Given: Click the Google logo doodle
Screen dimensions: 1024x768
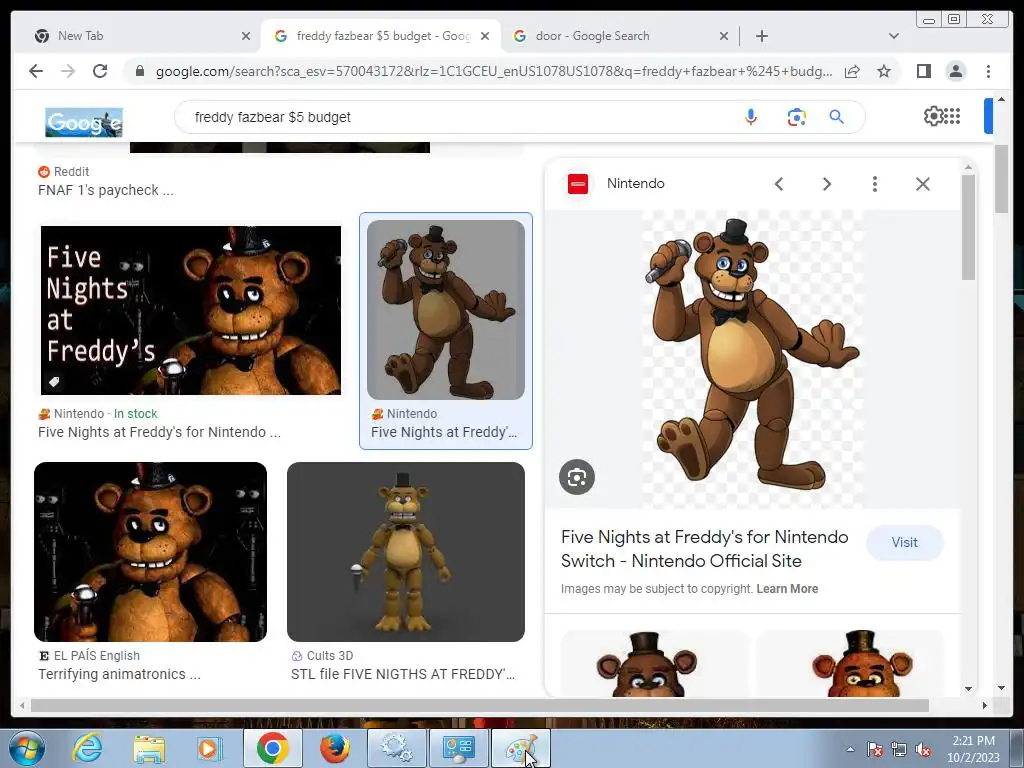Looking at the screenshot, I should [84, 122].
